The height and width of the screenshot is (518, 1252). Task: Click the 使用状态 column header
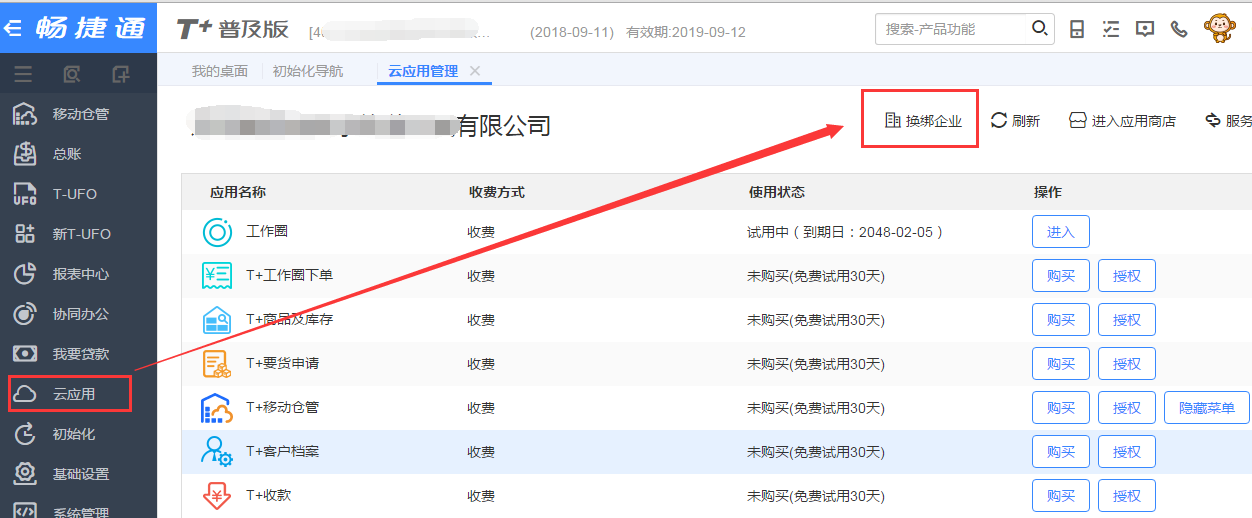[x=776, y=192]
